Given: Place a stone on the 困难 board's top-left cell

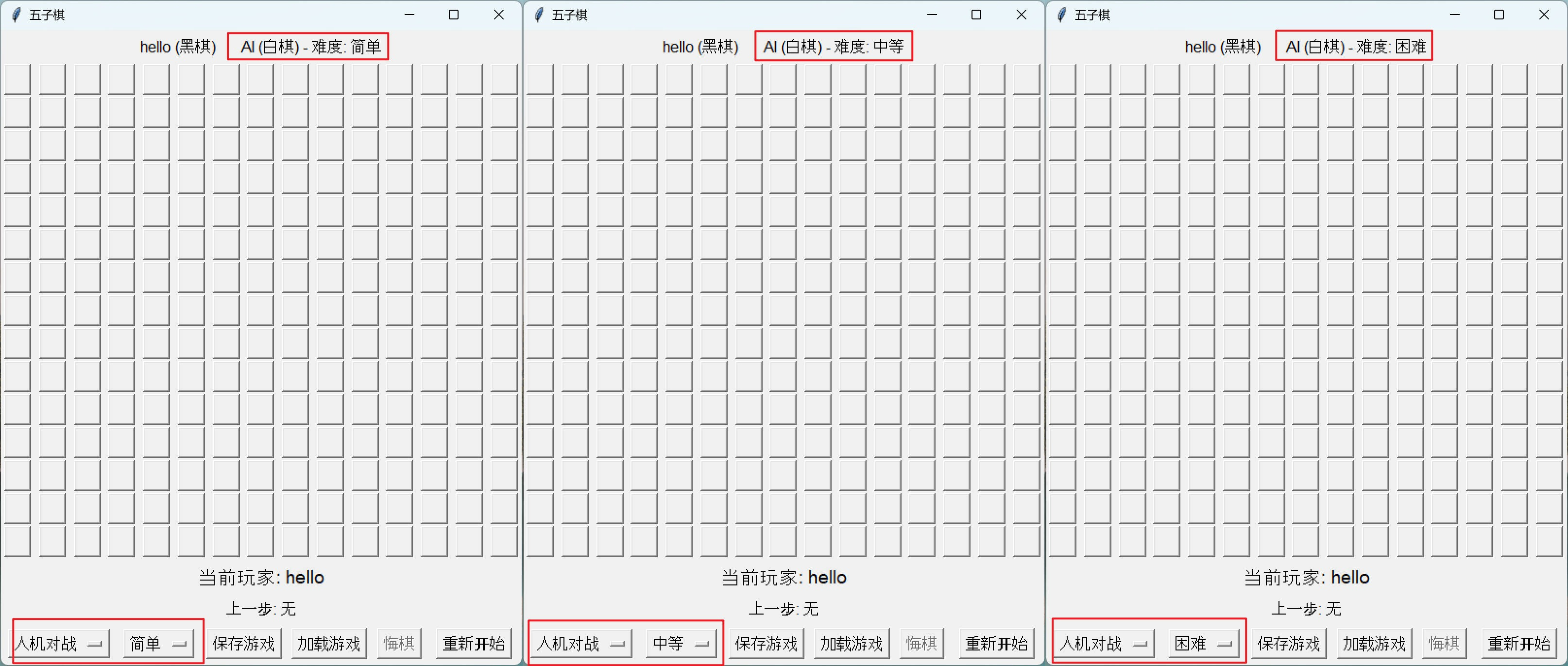Looking at the screenshot, I should (x=1062, y=79).
